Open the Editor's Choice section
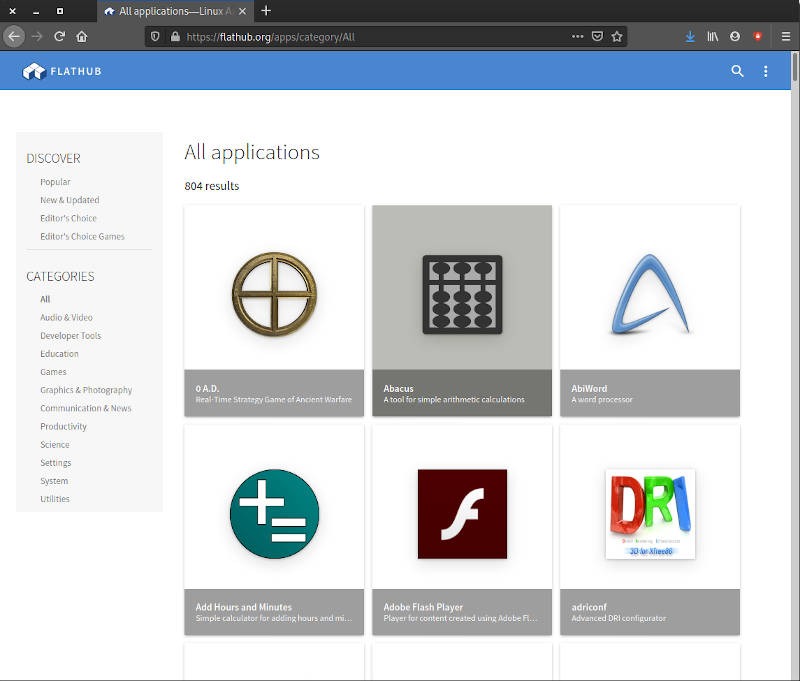 pos(68,218)
